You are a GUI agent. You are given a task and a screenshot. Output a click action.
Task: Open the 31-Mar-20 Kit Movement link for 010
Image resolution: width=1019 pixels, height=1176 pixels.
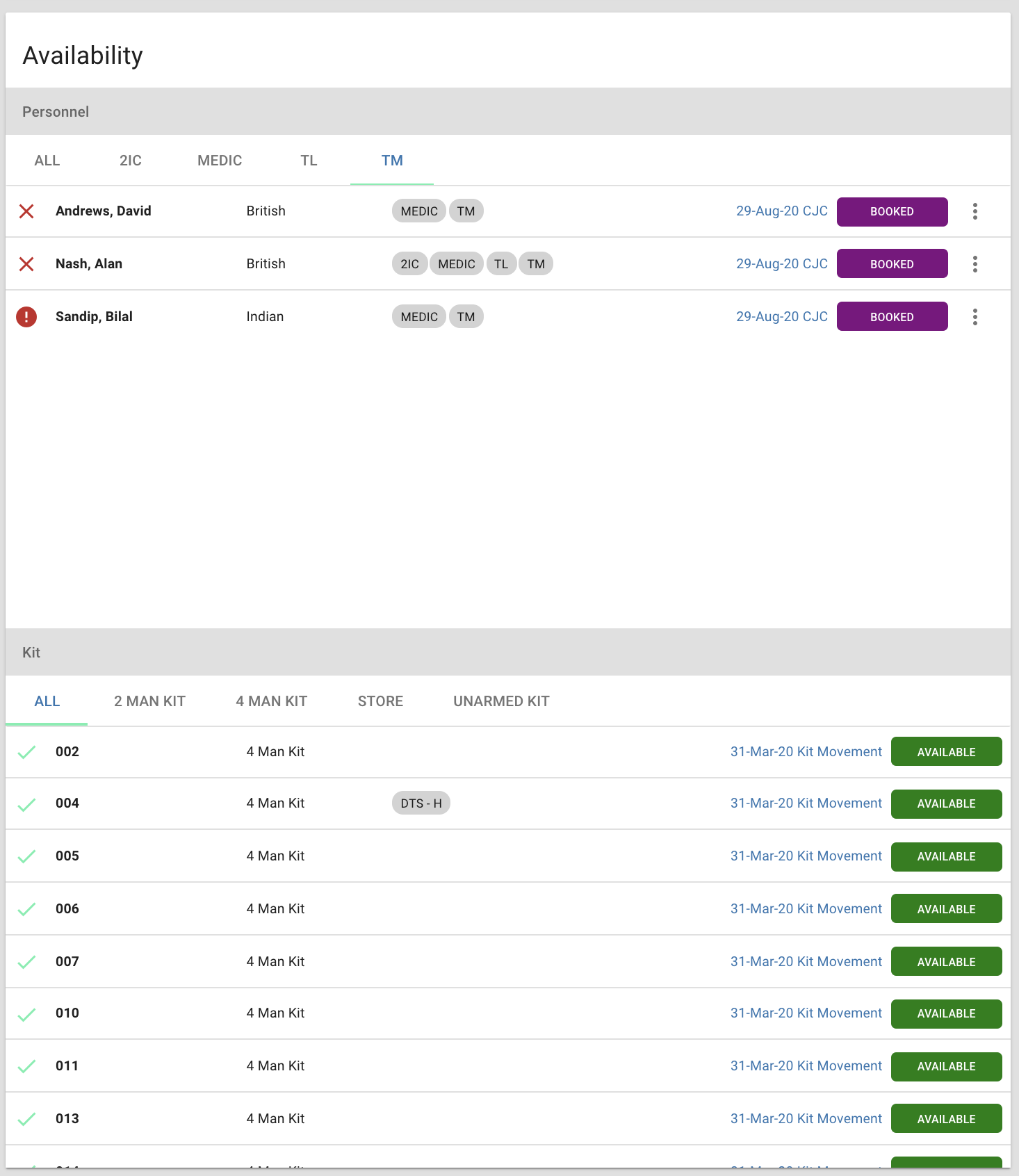click(x=806, y=1013)
